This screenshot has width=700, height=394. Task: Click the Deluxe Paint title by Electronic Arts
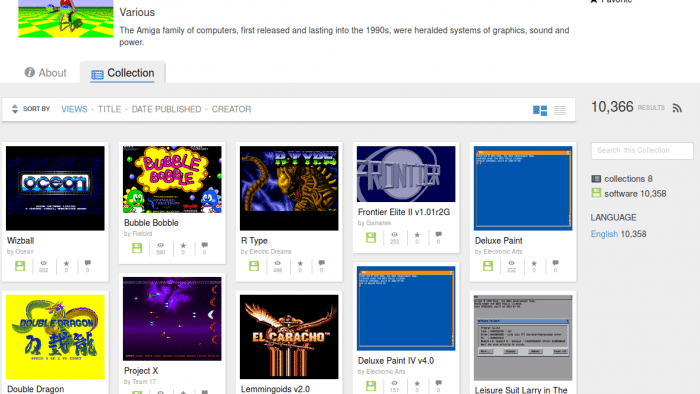(x=499, y=241)
